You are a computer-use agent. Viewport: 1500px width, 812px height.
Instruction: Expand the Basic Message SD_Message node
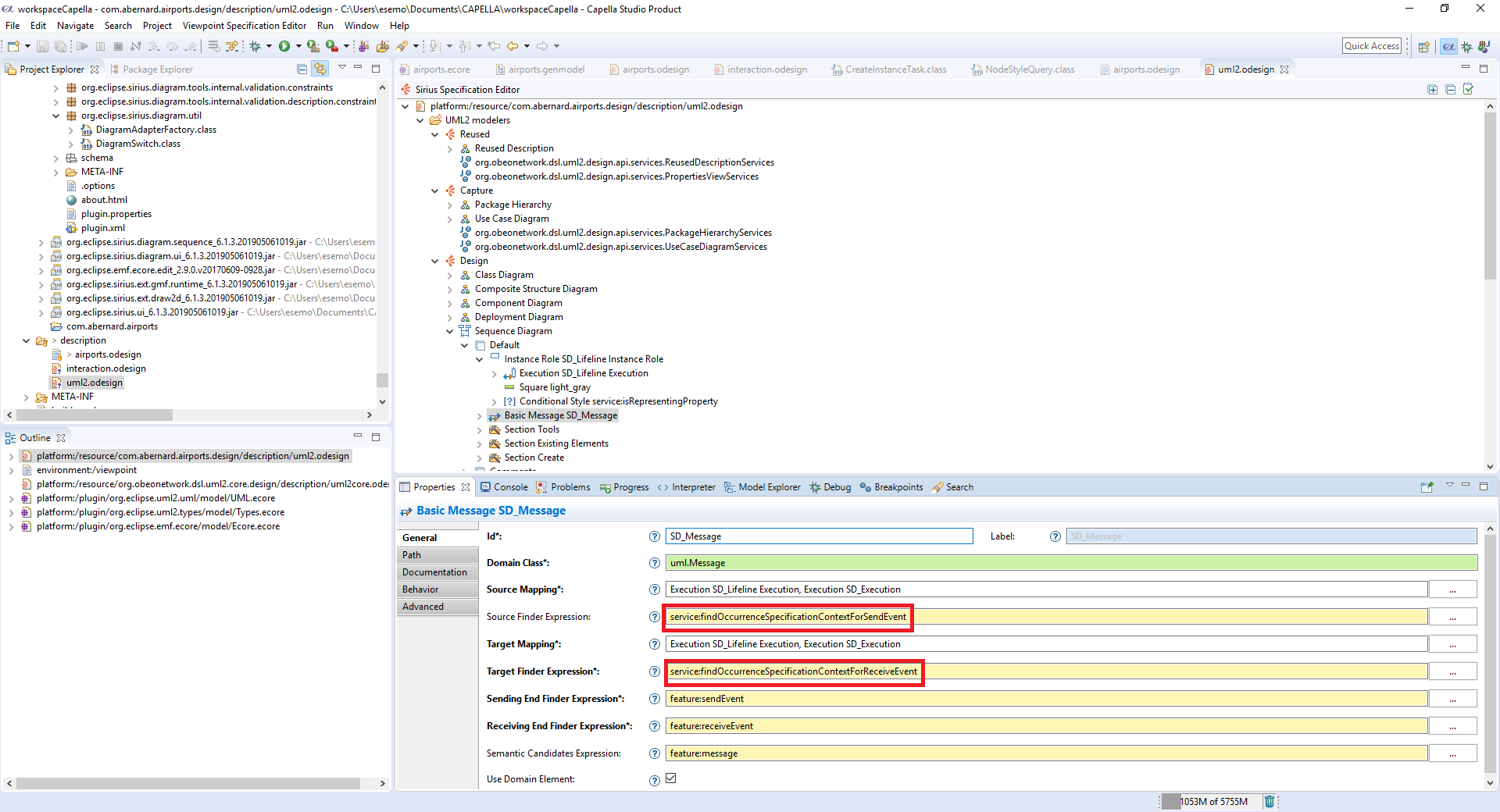coord(480,415)
